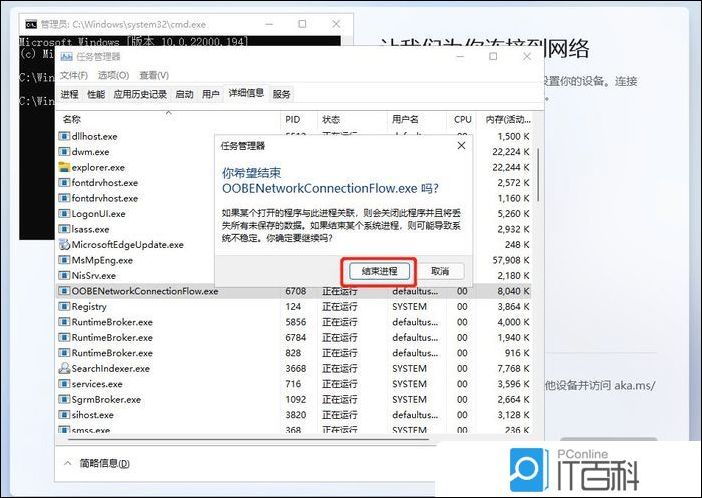The height and width of the screenshot is (498, 702).
Task: Click the 57,908 K memory value
Action: tap(510, 260)
